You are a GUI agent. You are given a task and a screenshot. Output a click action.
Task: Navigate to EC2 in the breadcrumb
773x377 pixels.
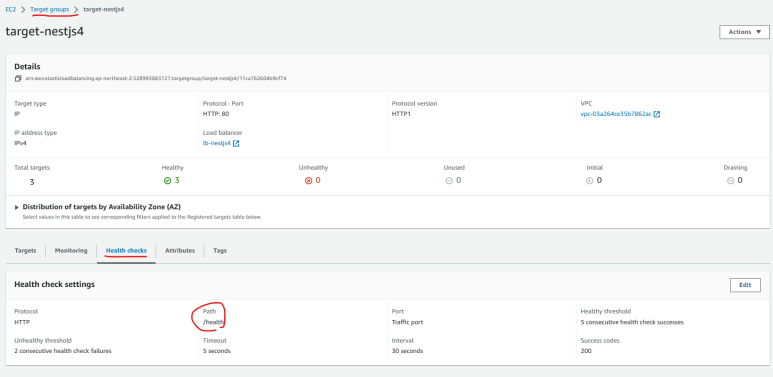coord(10,9)
